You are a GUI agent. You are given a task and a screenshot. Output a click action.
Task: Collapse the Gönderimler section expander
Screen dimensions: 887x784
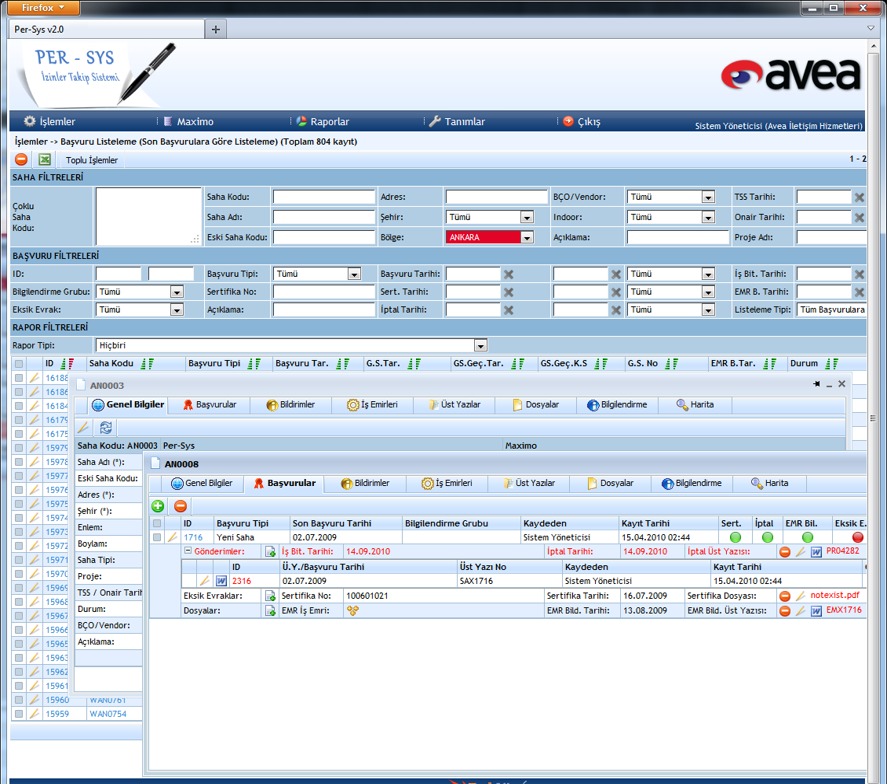click(x=188, y=551)
